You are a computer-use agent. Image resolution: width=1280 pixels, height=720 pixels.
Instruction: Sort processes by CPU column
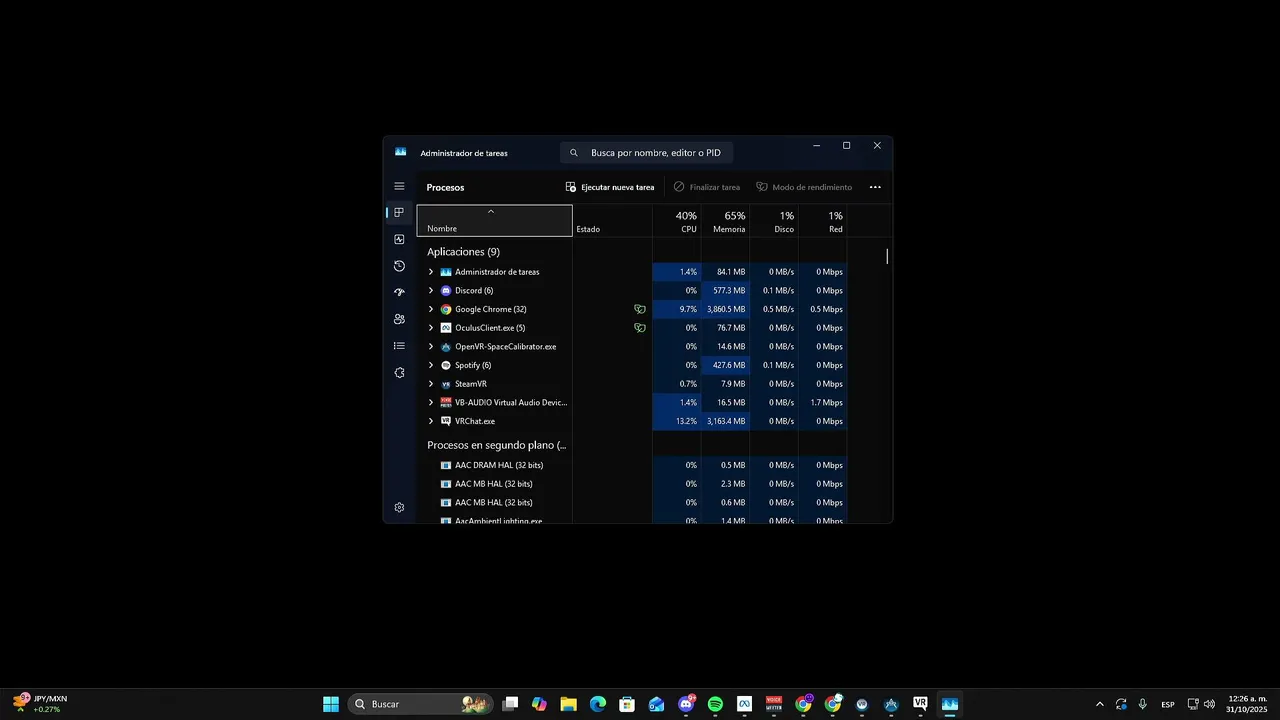click(677, 221)
